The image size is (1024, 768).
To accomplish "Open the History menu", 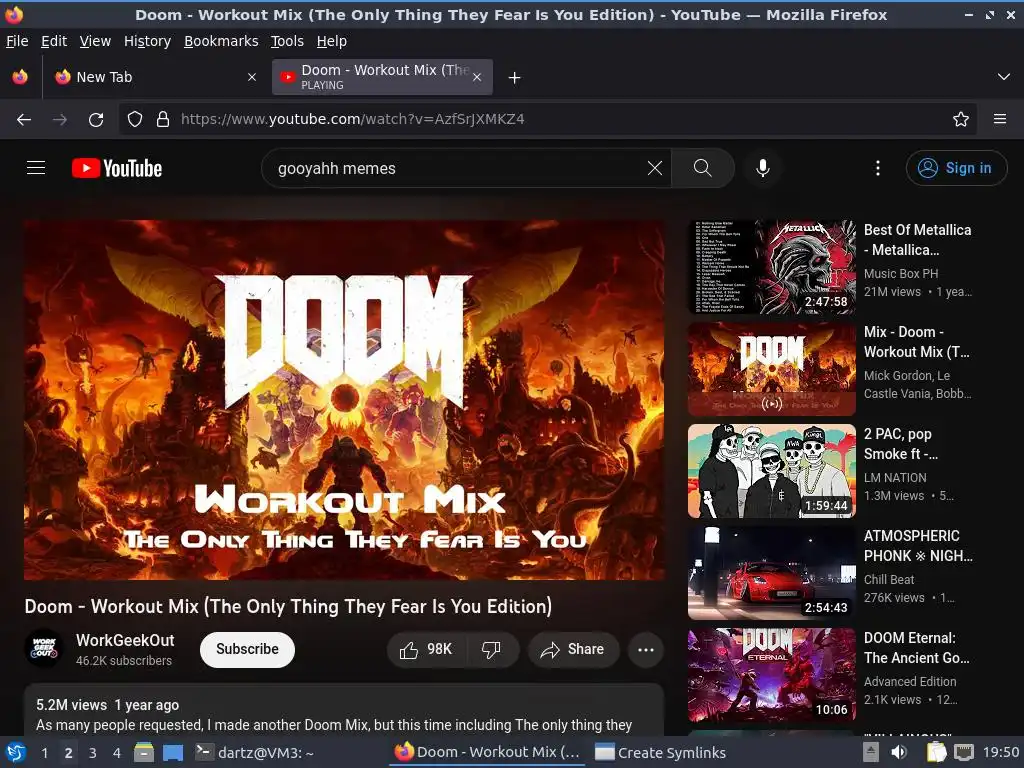I will click(148, 41).
